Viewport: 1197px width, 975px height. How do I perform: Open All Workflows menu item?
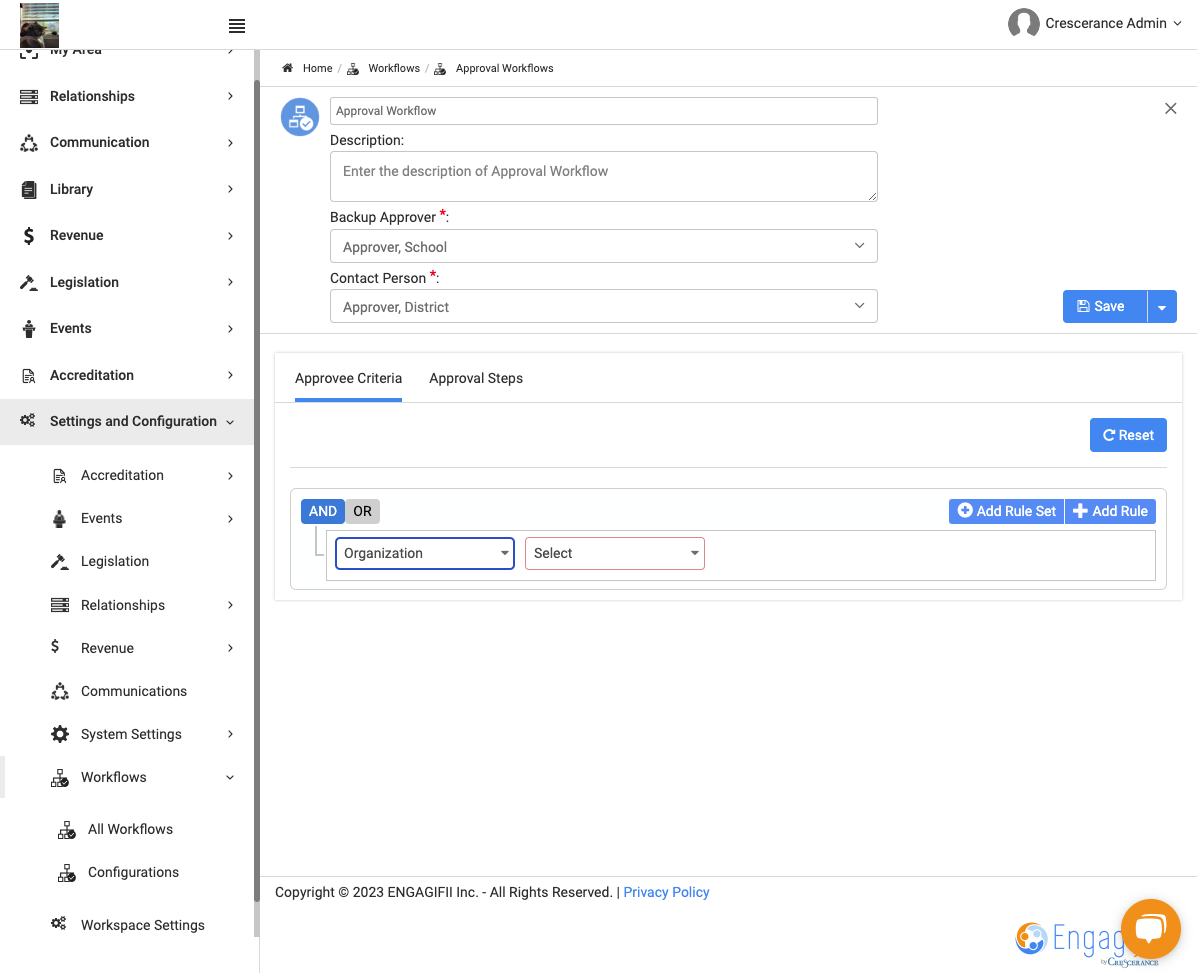(130, 830)
